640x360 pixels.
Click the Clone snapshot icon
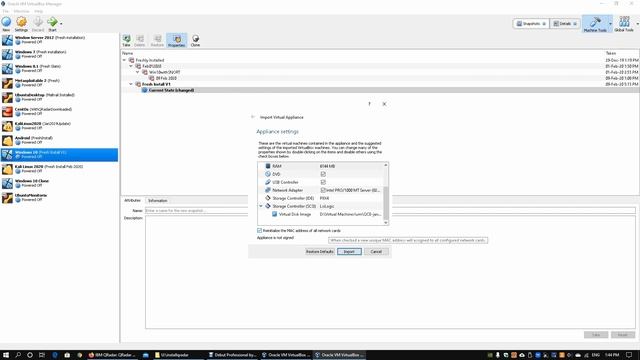pyautogui.click(x=196, y=40)
